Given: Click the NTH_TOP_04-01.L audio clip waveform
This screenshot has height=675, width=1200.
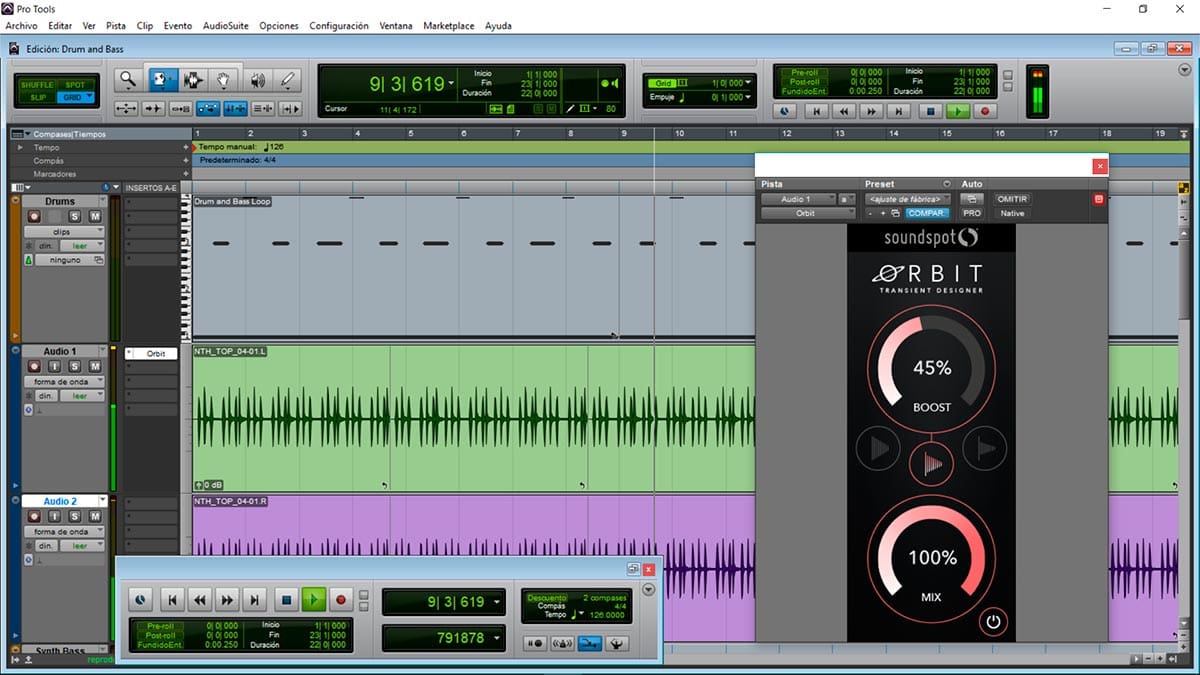Looking at the screenshot, I should click(472, 418).
